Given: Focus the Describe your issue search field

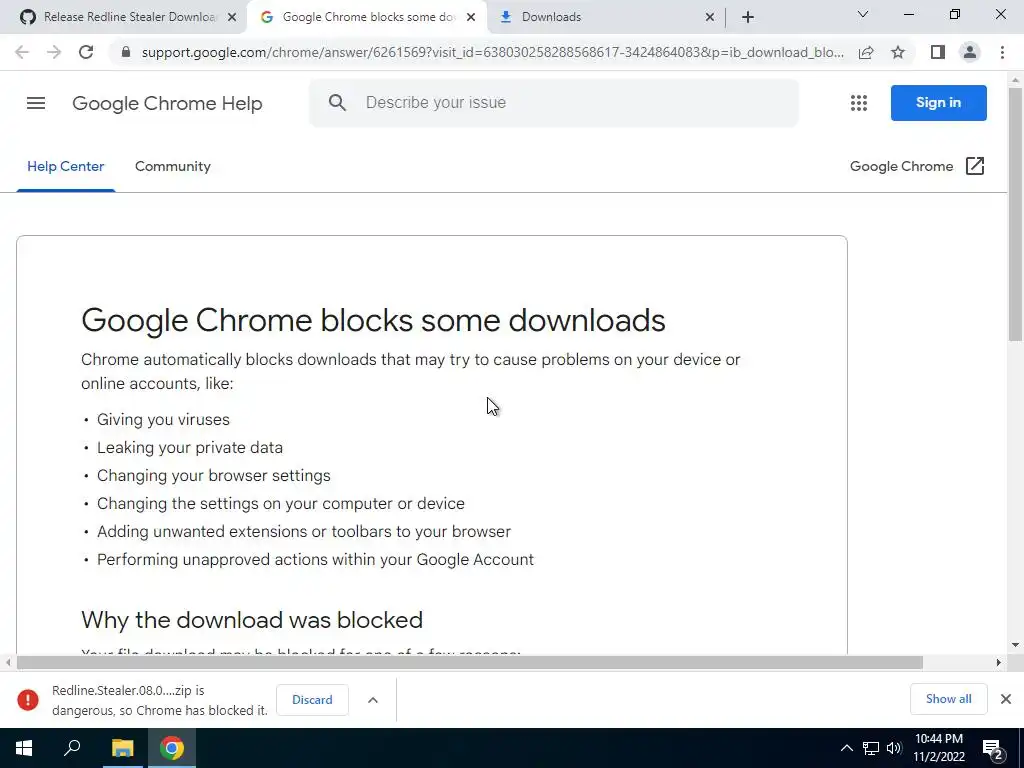Looking at the screenshot, I should pos(553,103).
